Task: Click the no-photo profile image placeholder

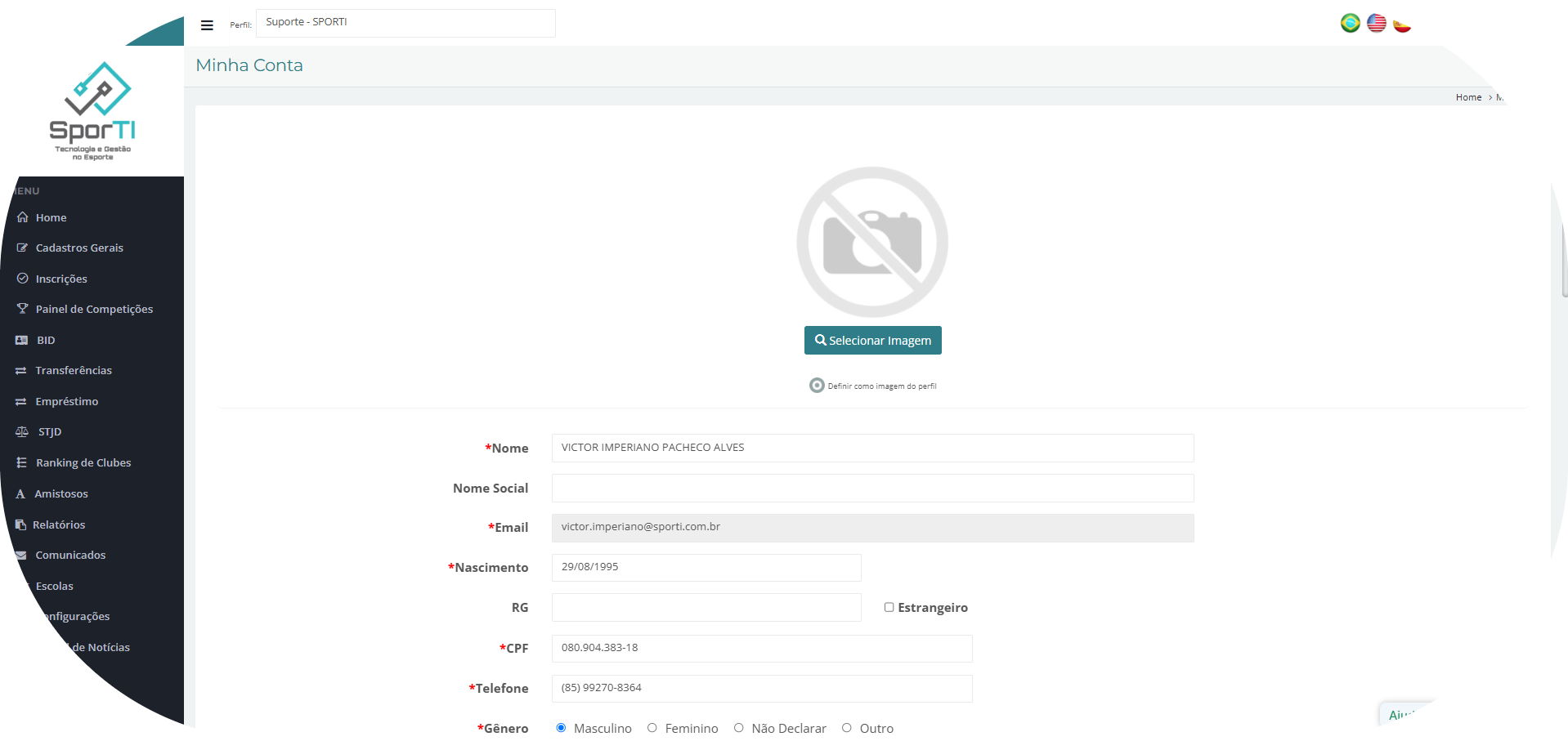Action: coord(872,242)
